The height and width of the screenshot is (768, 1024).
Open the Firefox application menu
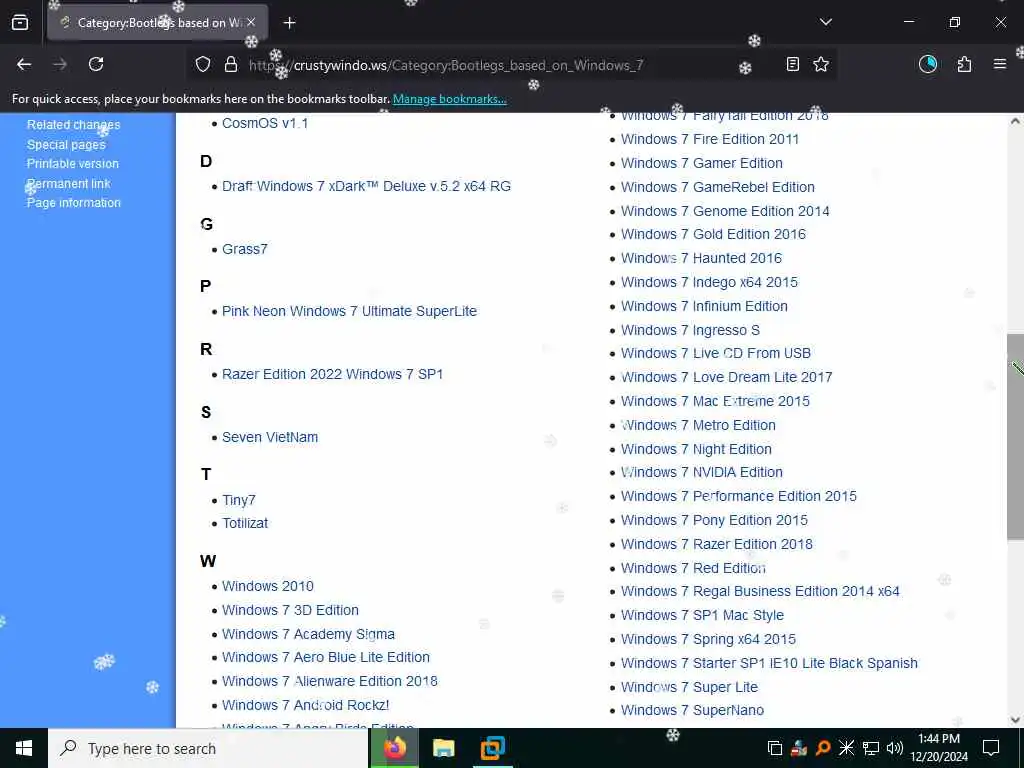tap(999, 64)
